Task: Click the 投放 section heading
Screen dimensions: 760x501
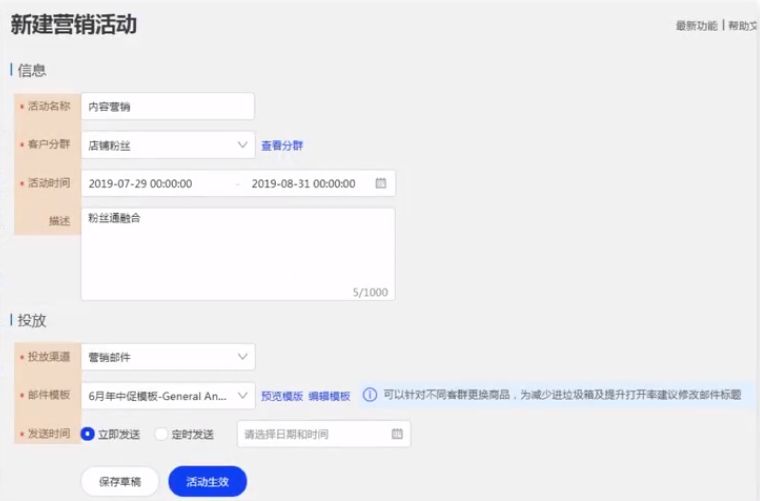Action: (32, 320)
